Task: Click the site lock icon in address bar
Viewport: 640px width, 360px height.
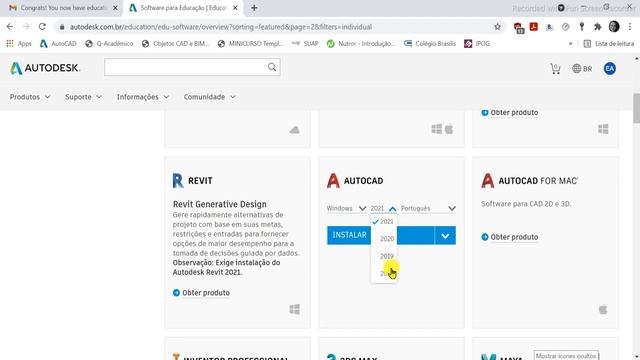Action: (x=62, y=27)
